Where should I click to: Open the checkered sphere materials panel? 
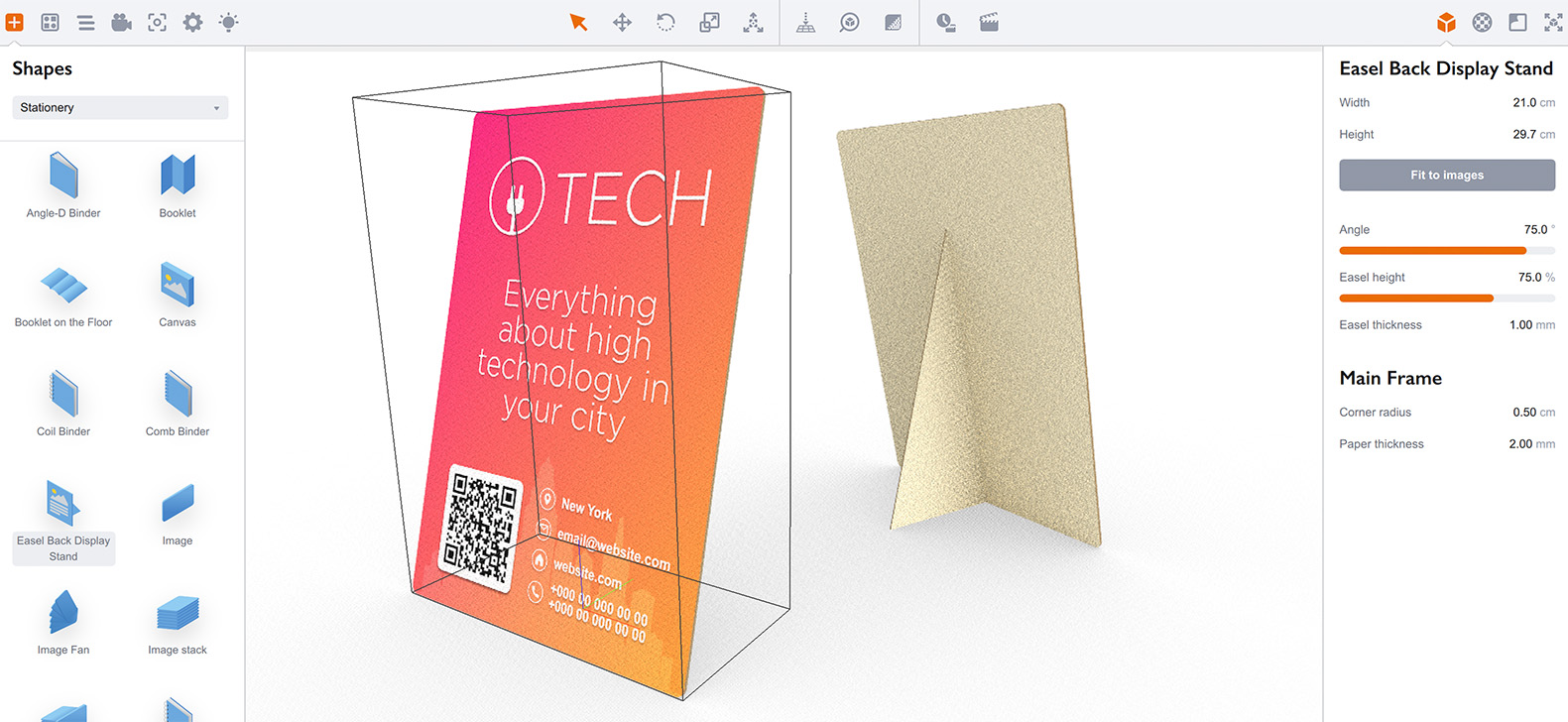(1482, 22)
